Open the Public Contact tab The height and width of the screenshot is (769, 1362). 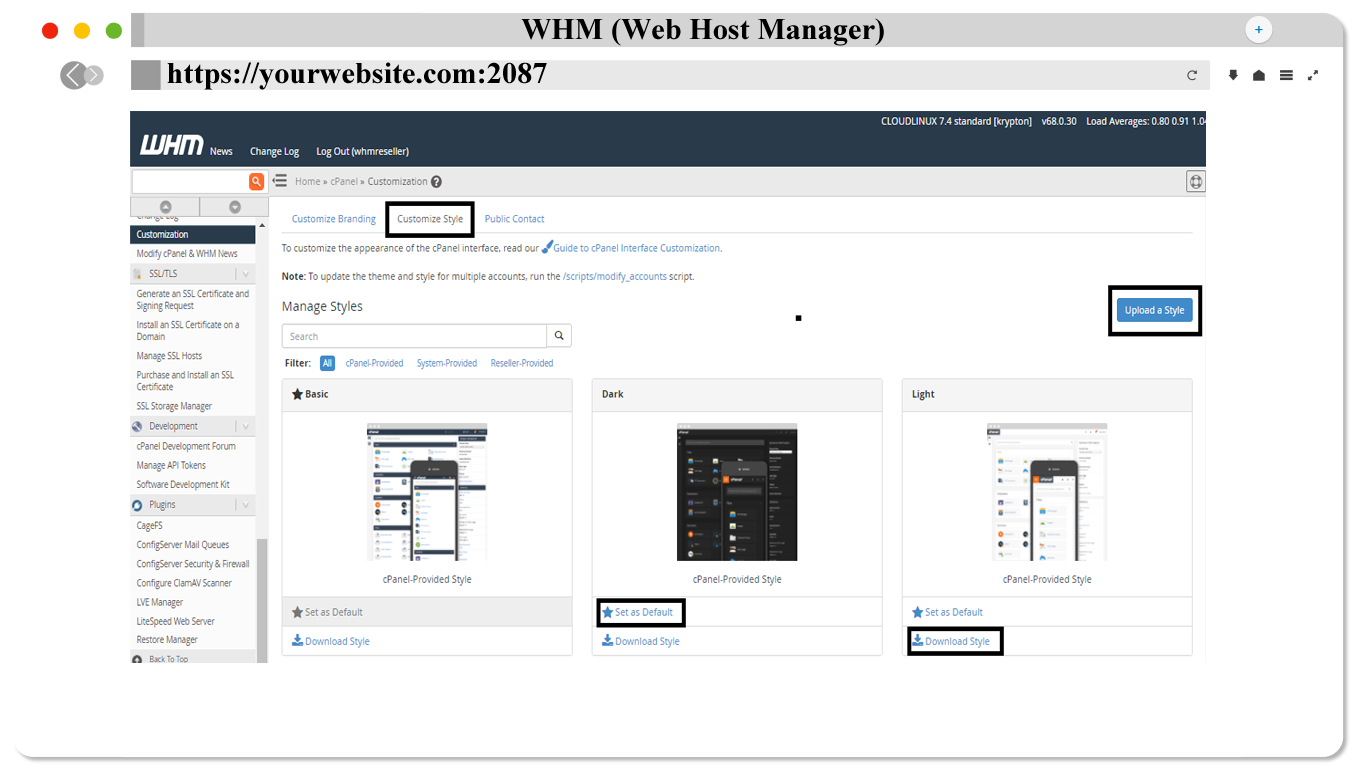pos(514,219)
